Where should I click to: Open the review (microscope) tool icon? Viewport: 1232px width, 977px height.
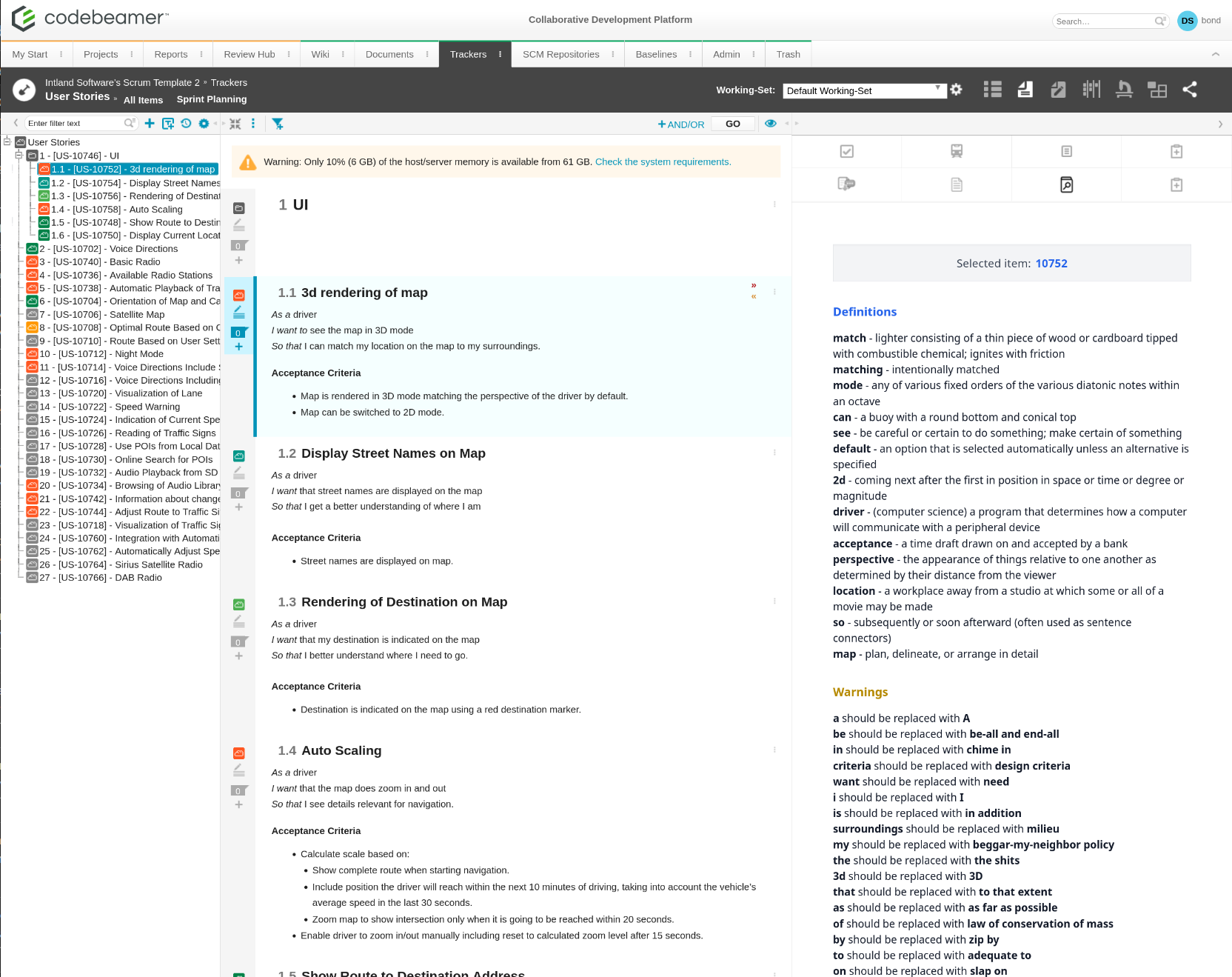[1125, 90]
